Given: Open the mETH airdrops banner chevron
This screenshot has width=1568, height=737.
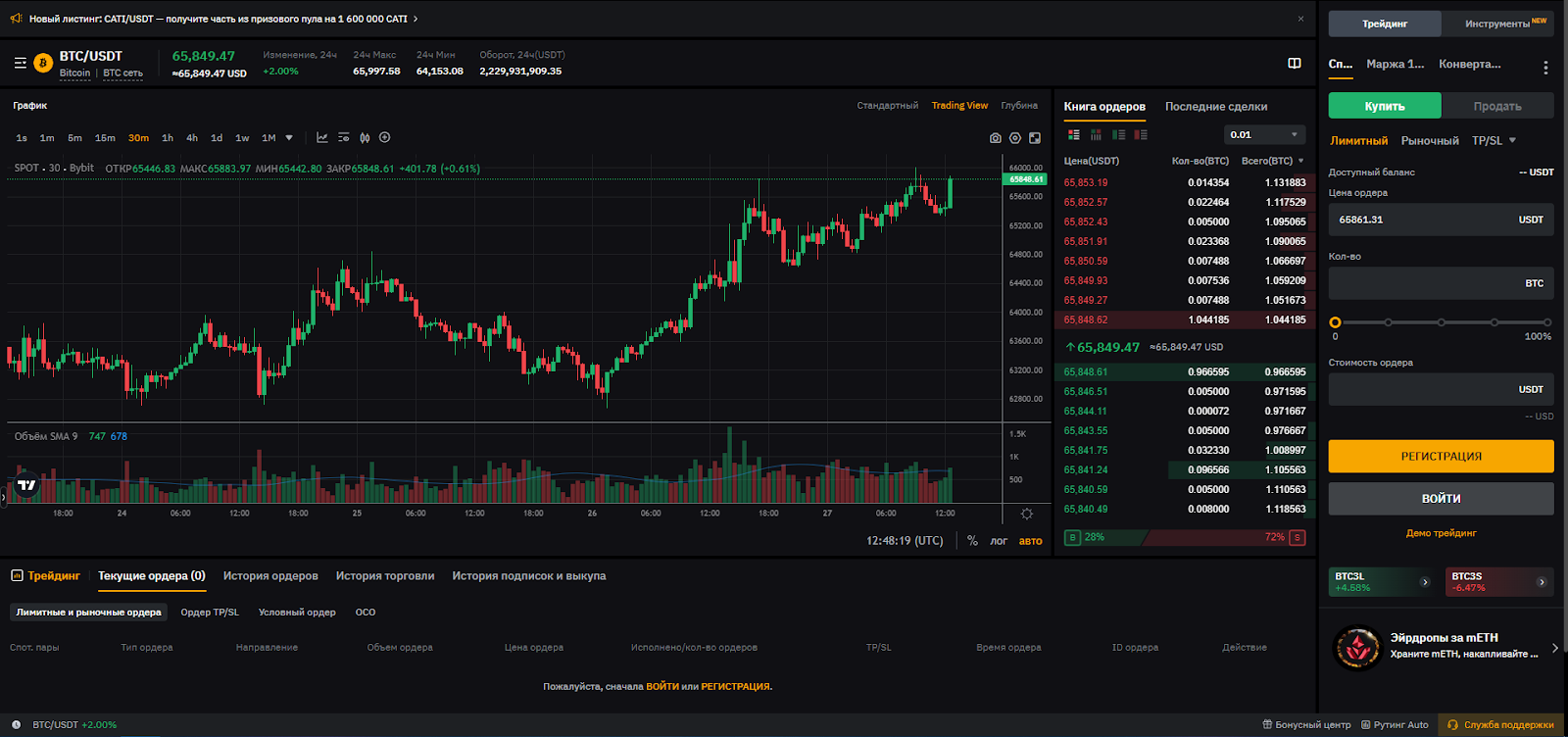Looking at the screenshot, I should pos(1555,648).
